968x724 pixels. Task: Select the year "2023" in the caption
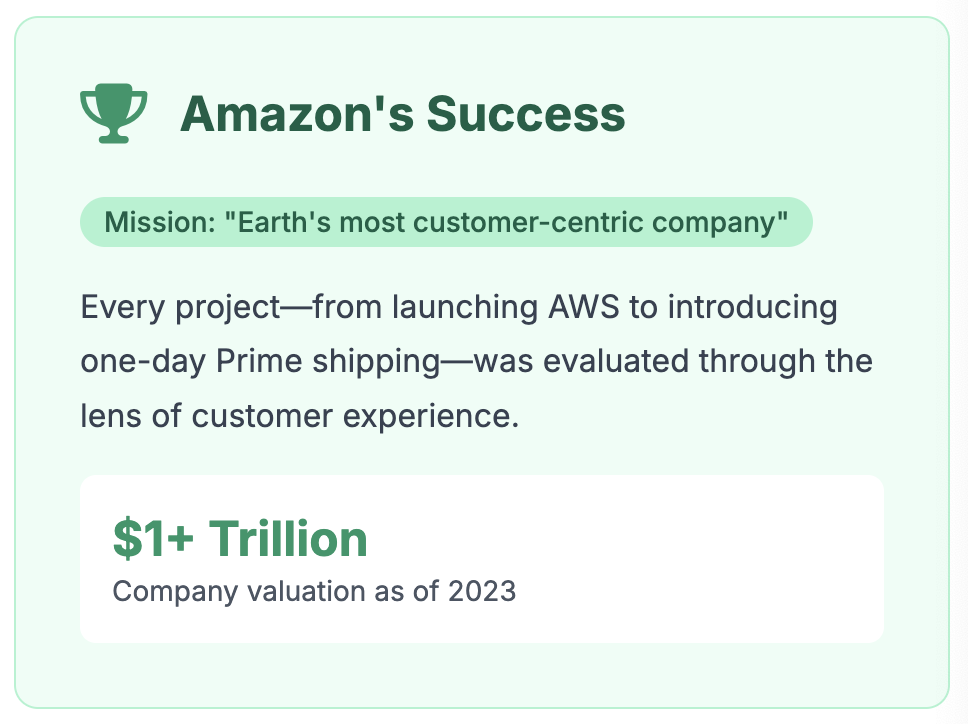coord(482,591)
